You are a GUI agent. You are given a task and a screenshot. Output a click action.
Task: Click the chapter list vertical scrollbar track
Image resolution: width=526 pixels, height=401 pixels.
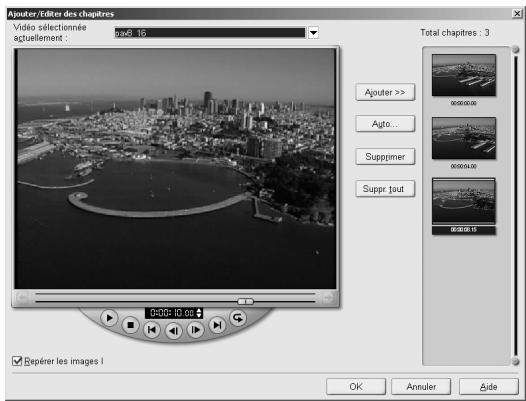tap(516, 205)
